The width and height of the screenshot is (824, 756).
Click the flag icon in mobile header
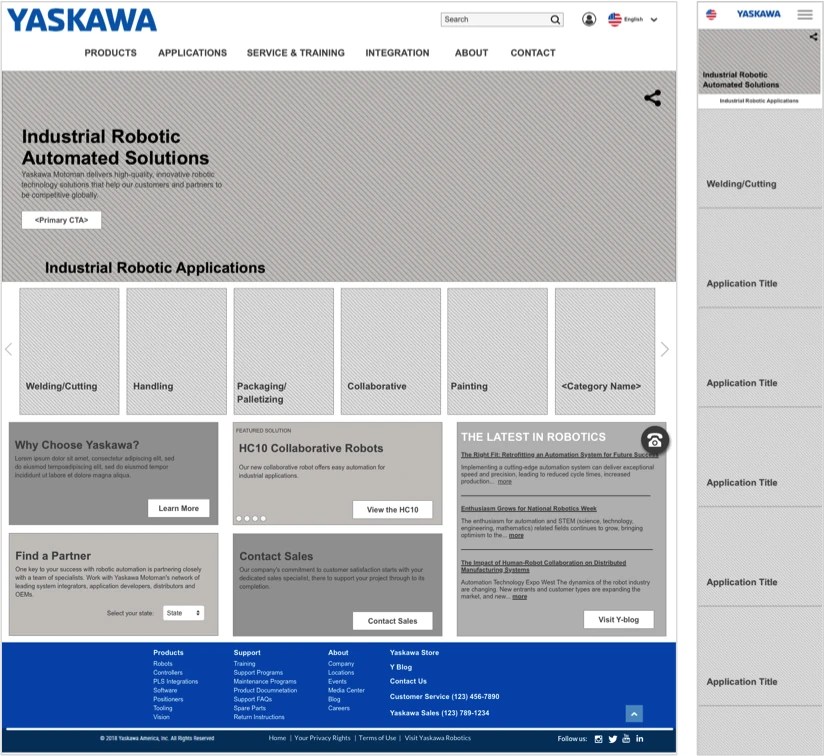tap(711, 14)
